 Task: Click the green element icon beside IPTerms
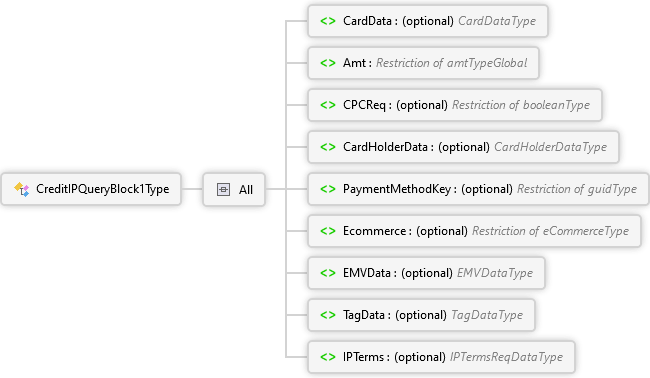pos(327,357)
